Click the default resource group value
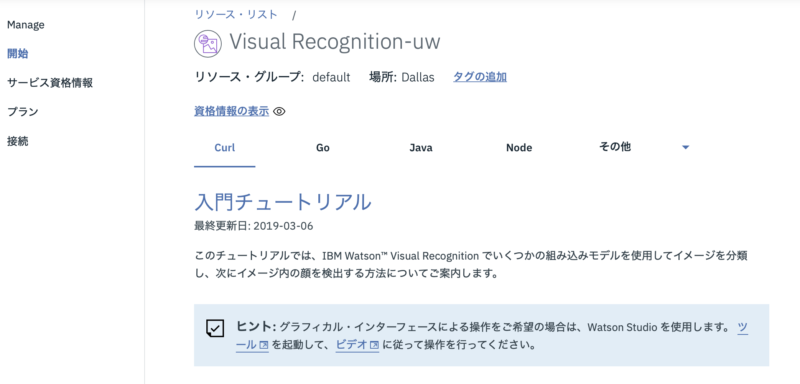 pyautogui.click(x=331, y=78)
